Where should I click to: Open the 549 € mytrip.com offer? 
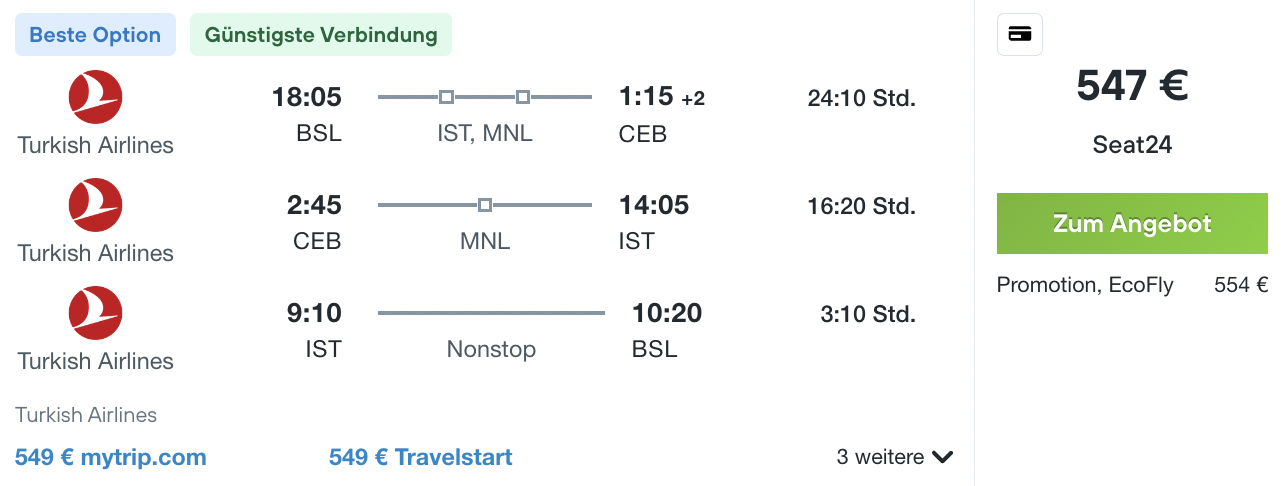pos(111,457)
